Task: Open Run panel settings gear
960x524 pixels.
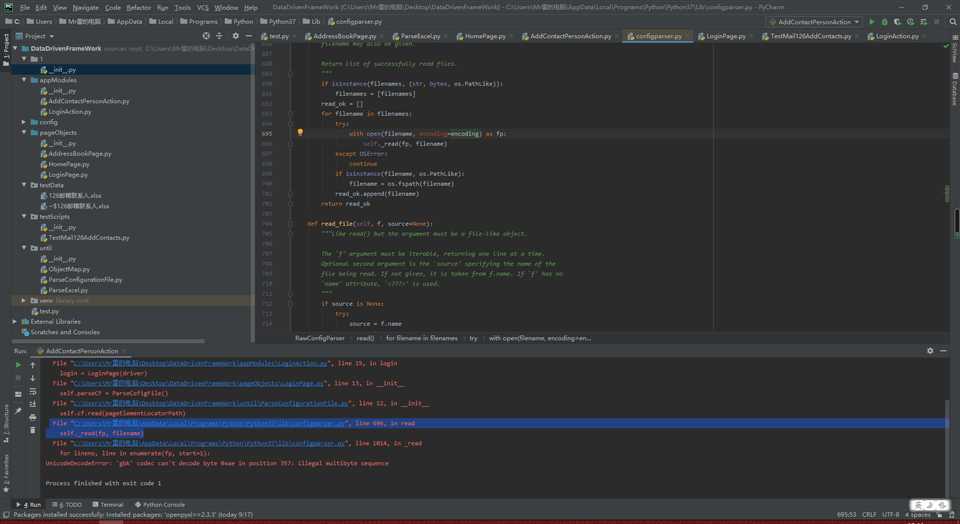Action: tap(930, 351)
